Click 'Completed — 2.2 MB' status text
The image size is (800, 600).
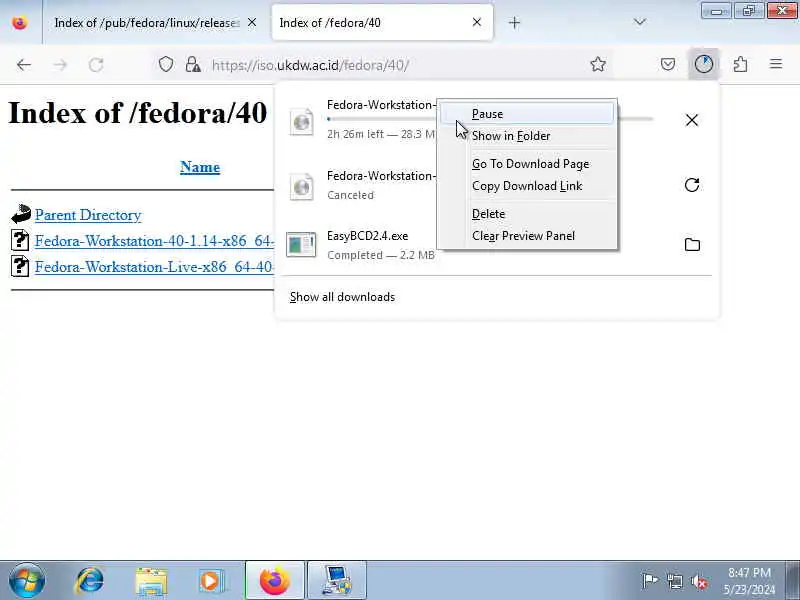(381, 255)
